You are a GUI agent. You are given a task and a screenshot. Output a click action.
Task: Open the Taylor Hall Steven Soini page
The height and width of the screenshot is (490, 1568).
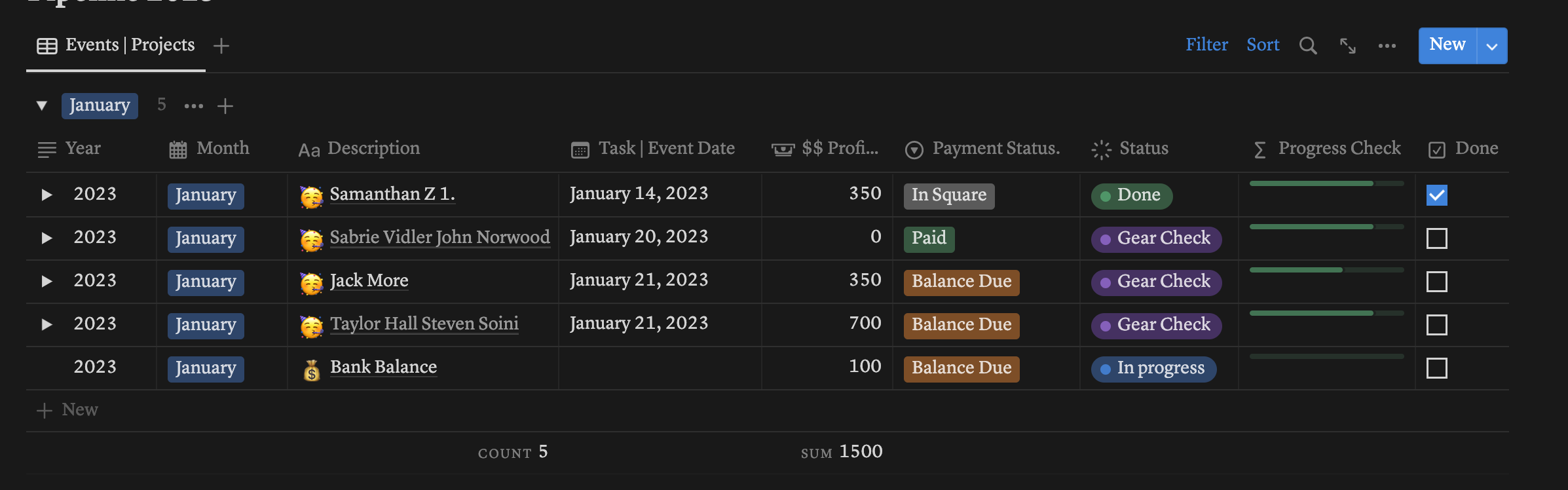click(x=424, y=324)
